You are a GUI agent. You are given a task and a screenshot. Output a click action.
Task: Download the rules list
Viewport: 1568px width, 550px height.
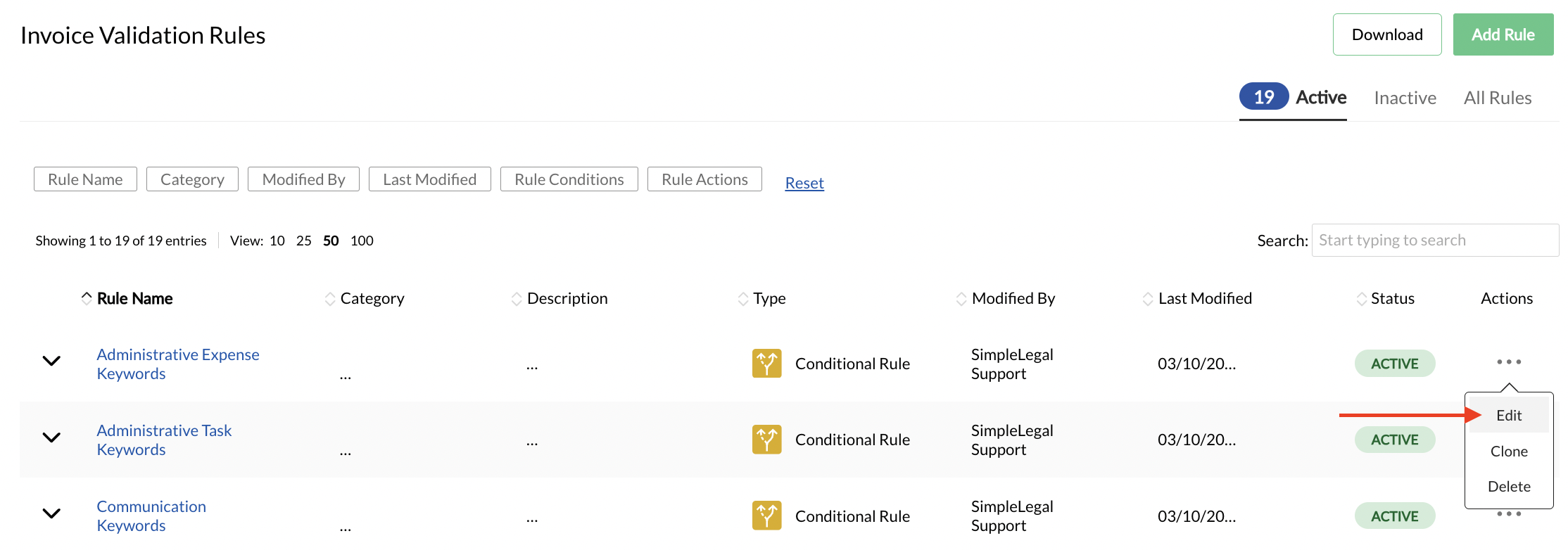1386,34
